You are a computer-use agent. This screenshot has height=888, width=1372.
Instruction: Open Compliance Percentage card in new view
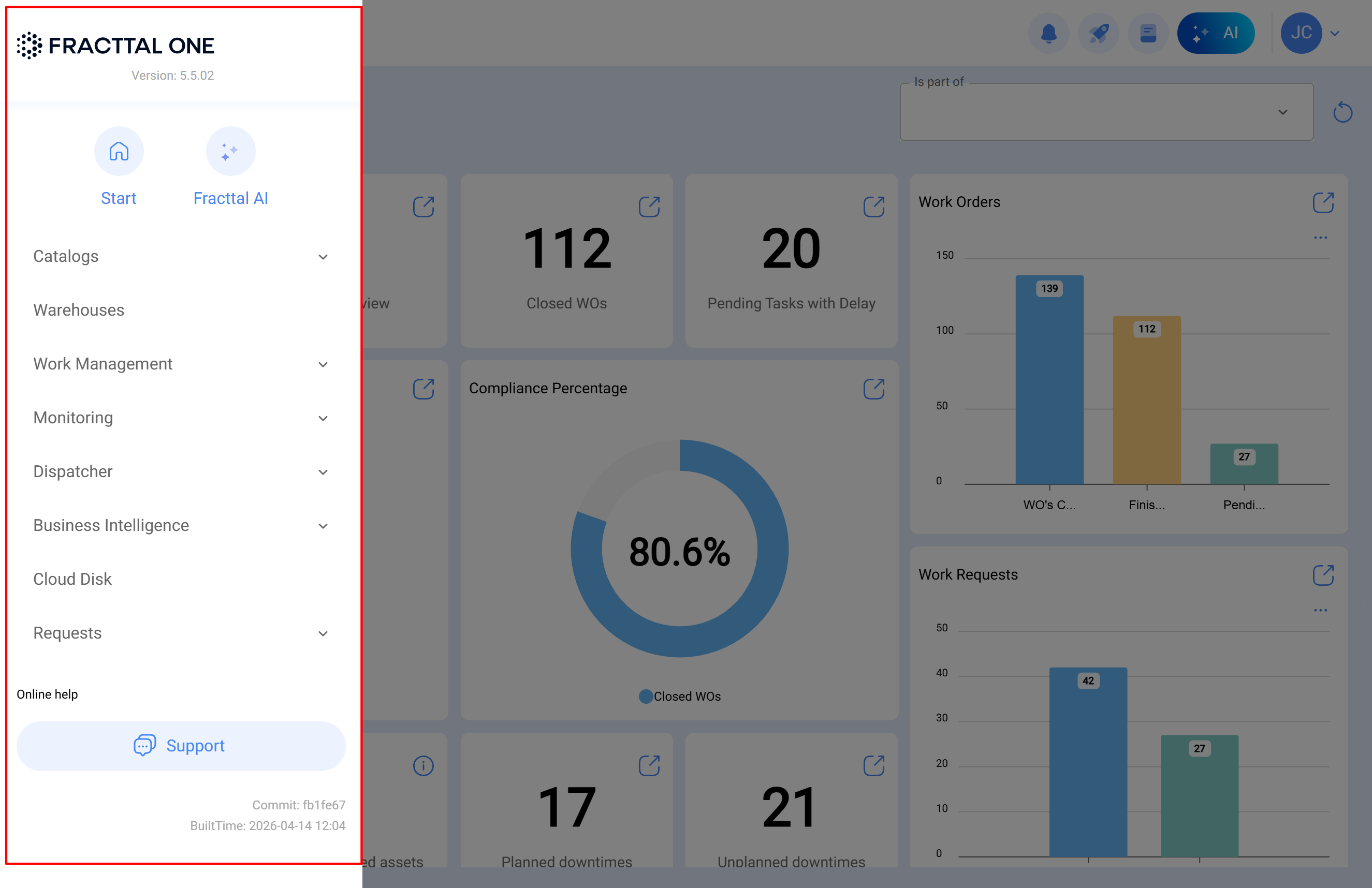(x=873, y=389)
